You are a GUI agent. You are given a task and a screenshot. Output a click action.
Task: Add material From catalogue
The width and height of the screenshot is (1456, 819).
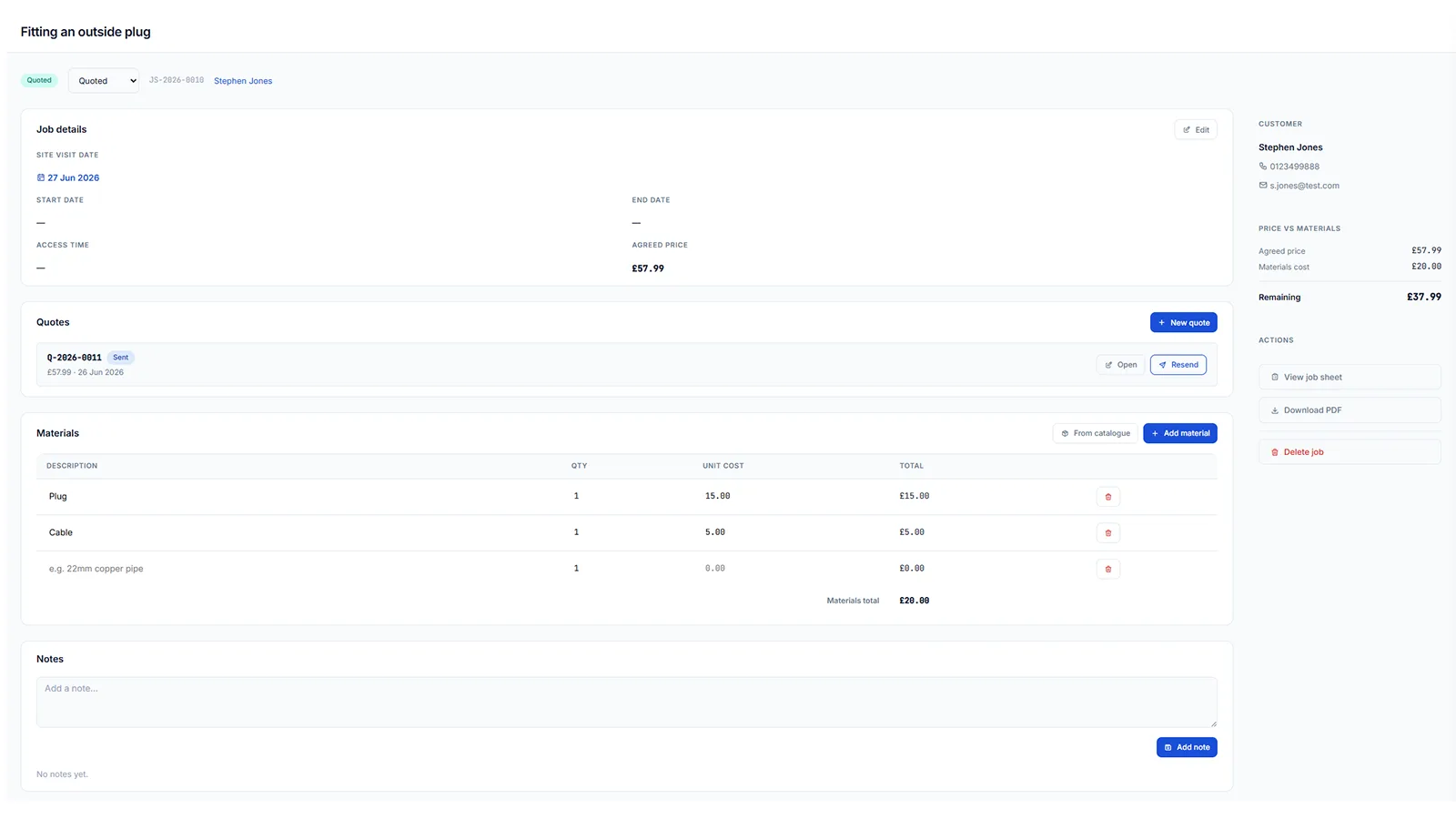[x=1095, y=433]
